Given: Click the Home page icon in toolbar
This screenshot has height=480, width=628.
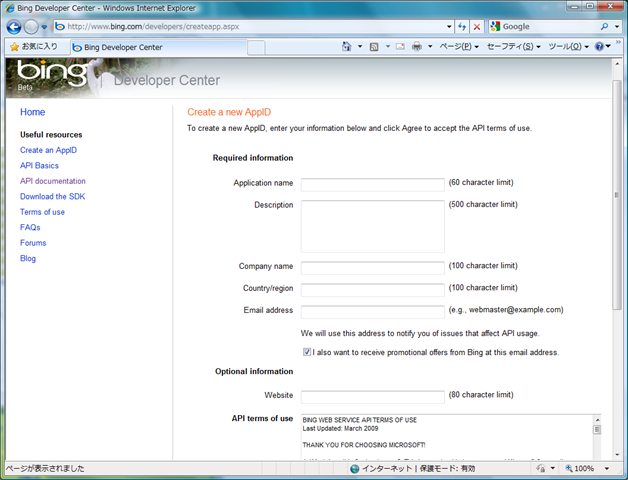Looking at the screenshot, I should 346,46.
